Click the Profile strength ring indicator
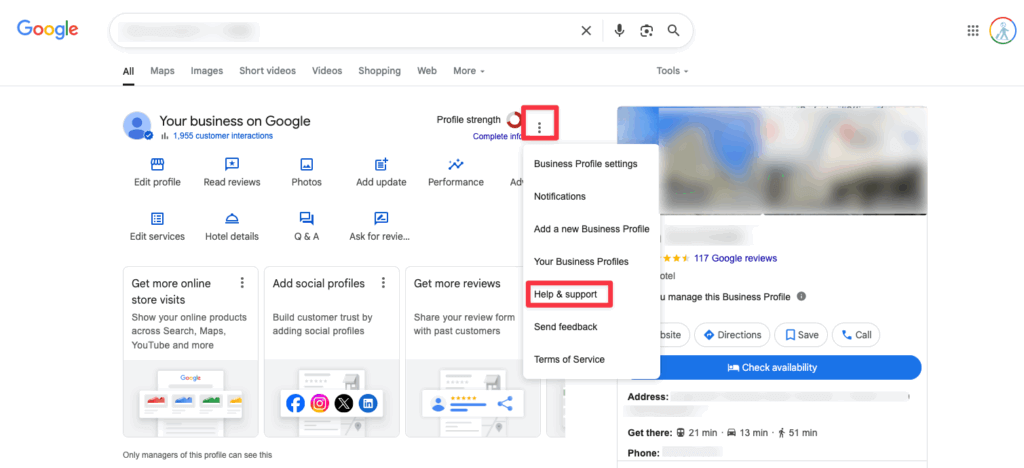The image size is (1024, 468). (514, 119)
